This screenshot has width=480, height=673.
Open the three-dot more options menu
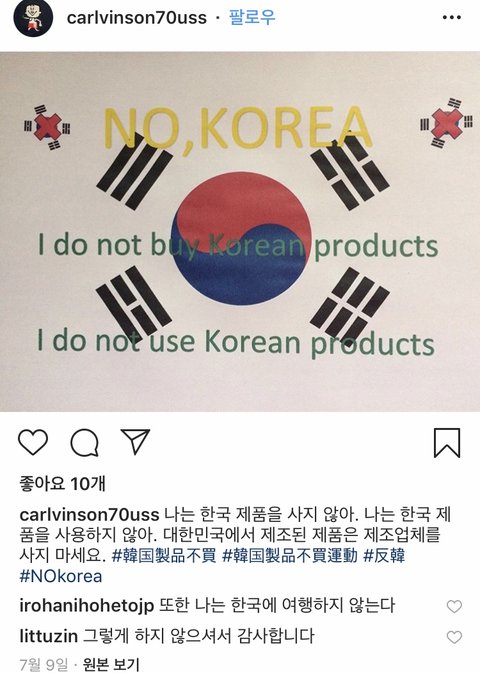tap(452, 18)
